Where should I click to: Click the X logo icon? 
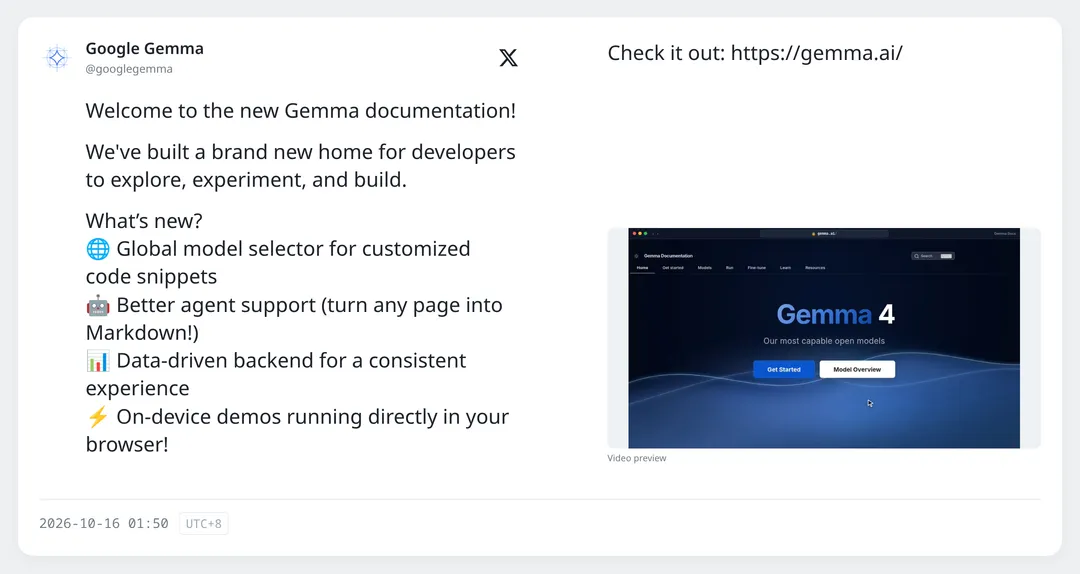tap(508, 58)
